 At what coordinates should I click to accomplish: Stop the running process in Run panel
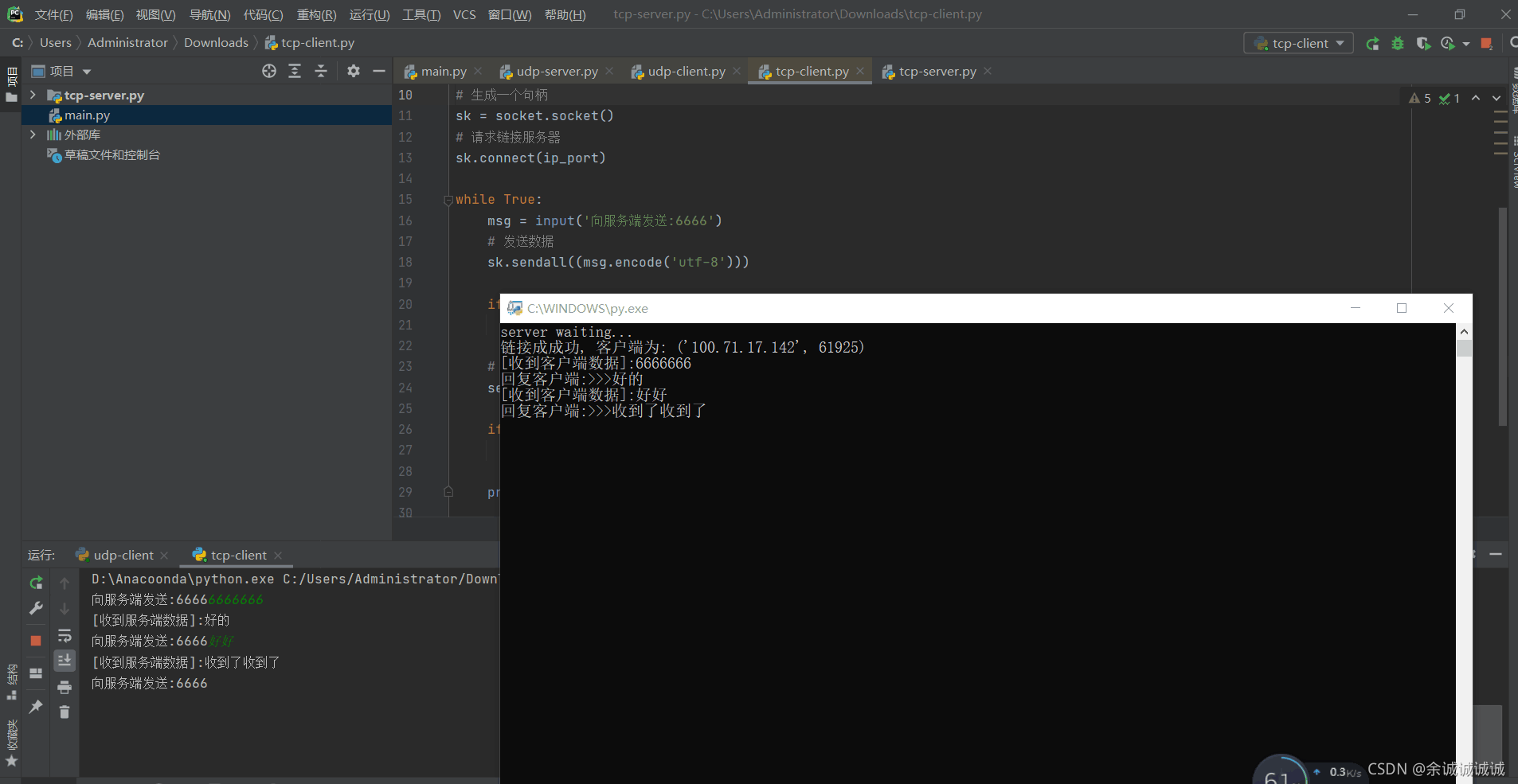36,641
